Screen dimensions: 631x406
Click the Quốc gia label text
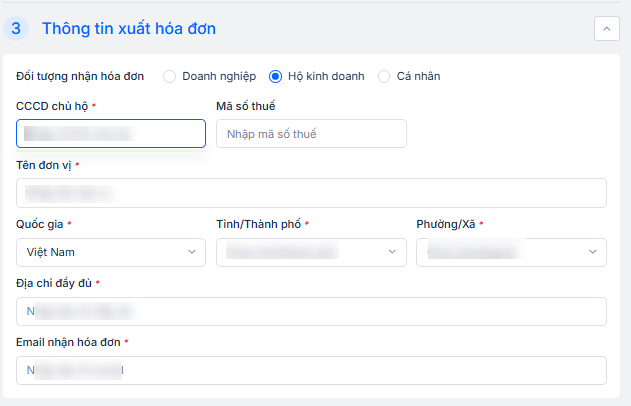[x=40, y=224]
